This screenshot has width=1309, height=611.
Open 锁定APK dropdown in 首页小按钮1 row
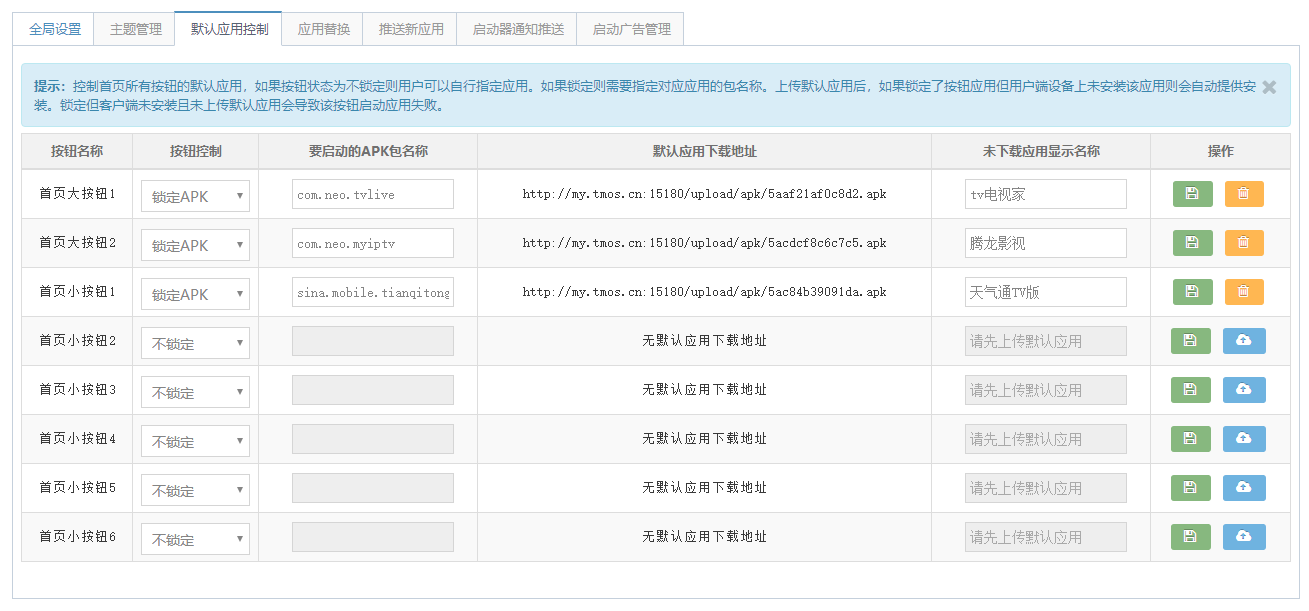tap(195, 294)
